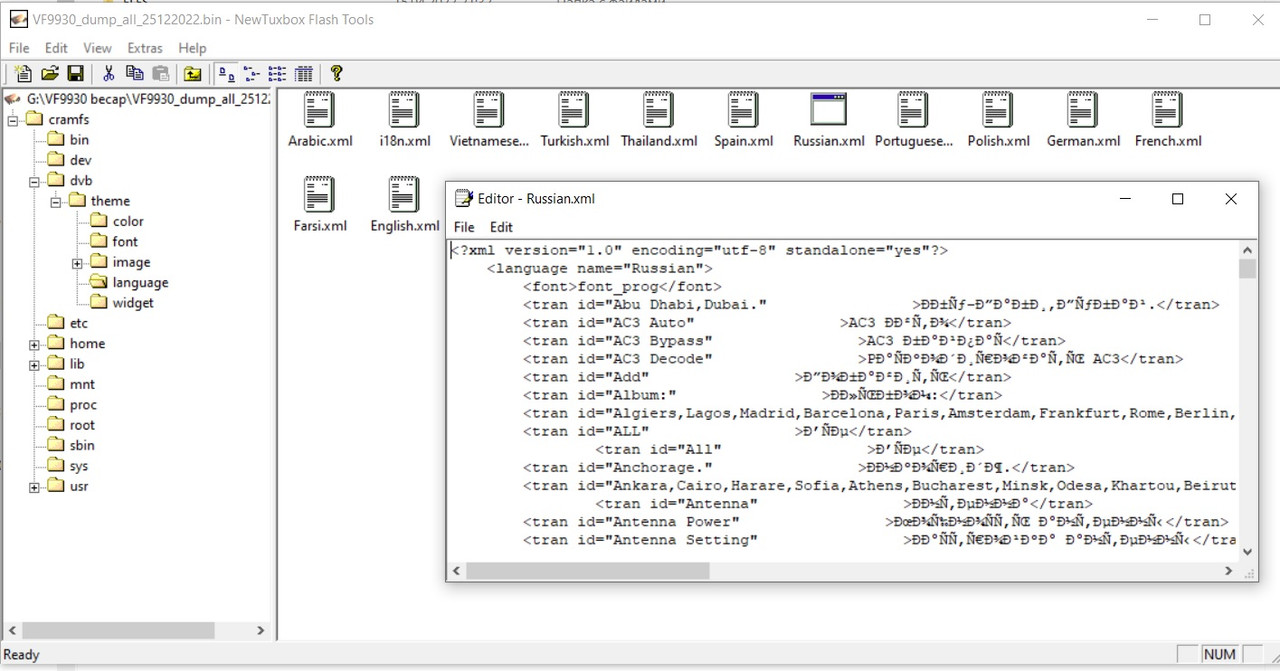Switch to Details view mode
Screen dimensions: 1280x671
tap(304, 73)
